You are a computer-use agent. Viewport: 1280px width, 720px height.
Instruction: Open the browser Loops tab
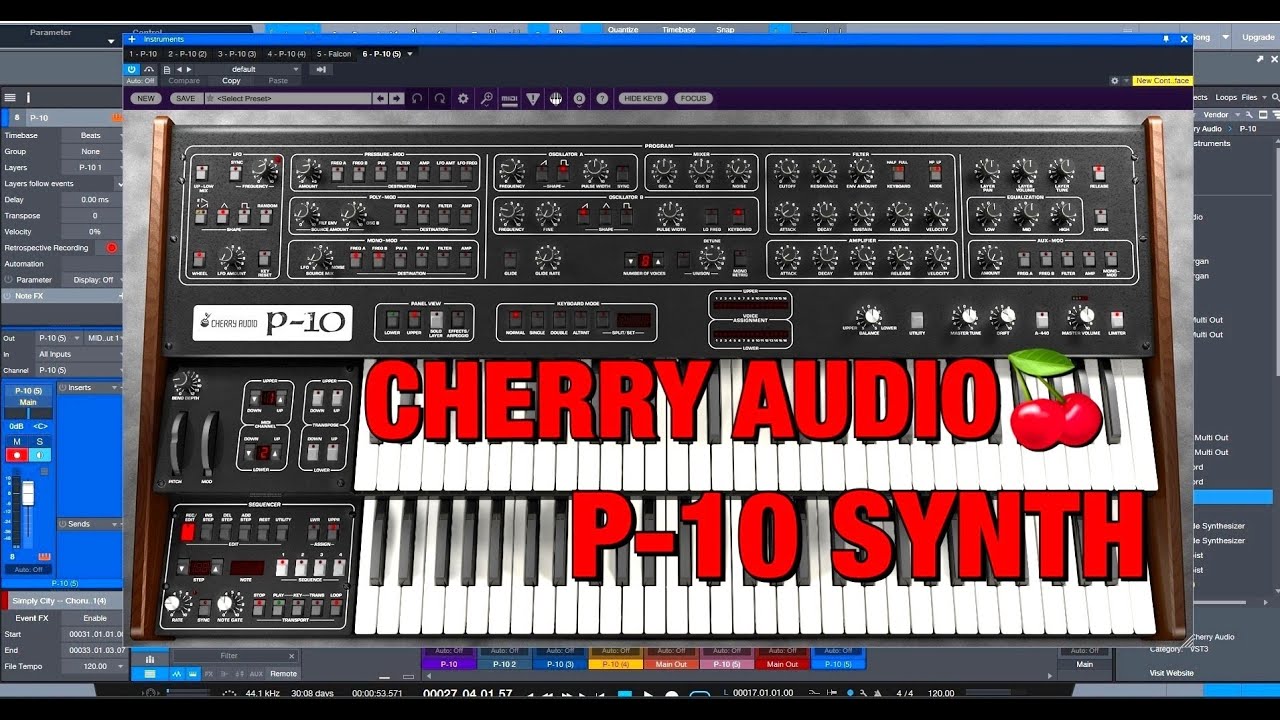click(x=1226, y=98)
